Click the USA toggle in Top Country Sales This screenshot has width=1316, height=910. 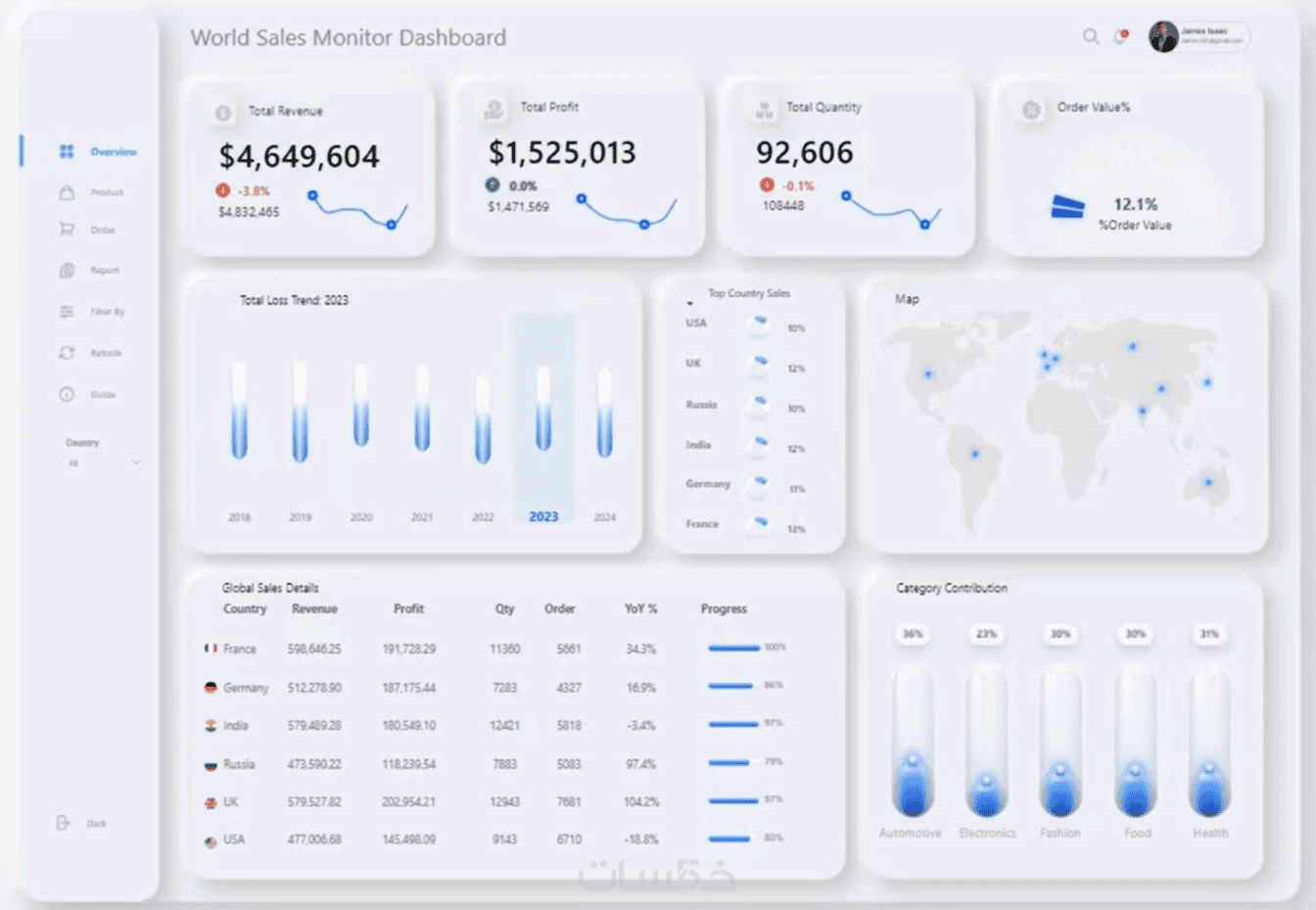click(x=758, y=325)
